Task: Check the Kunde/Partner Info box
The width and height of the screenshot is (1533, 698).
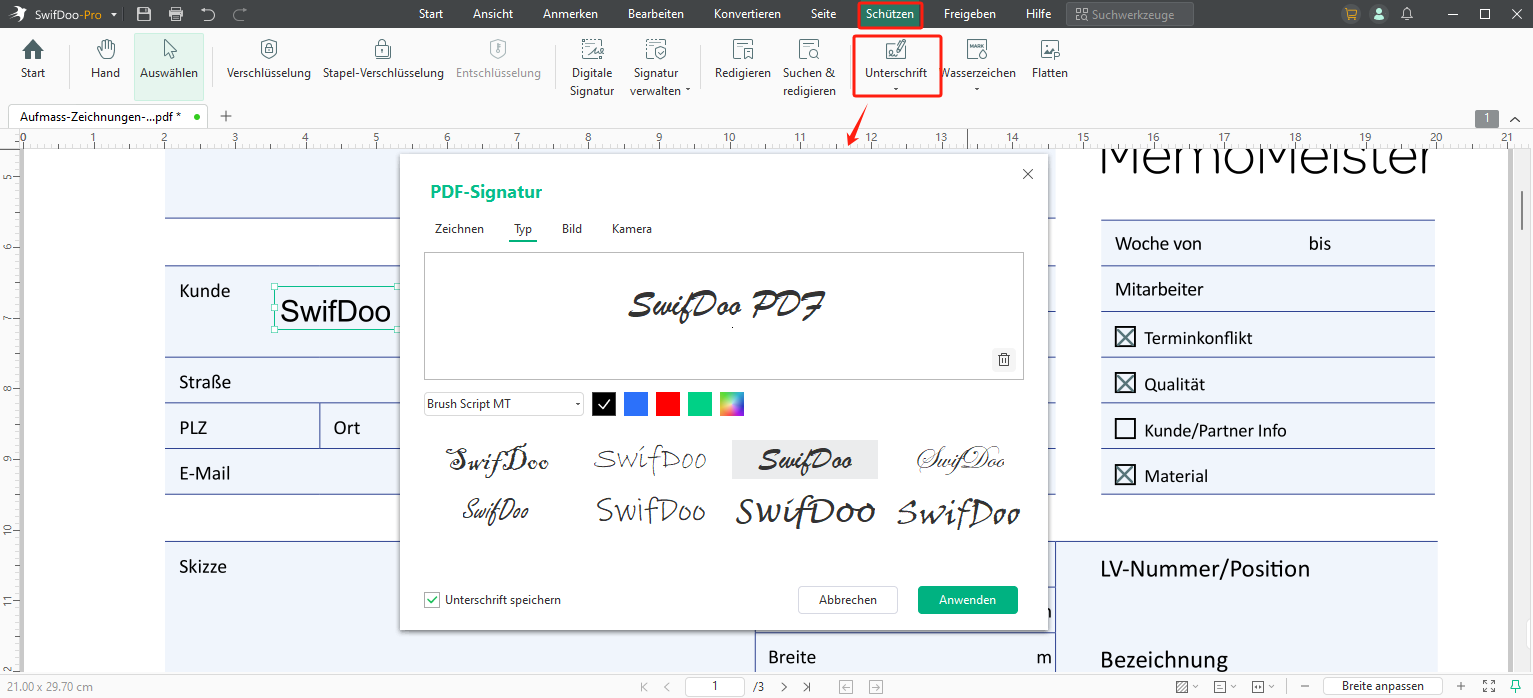Action: coord(1124,427)
